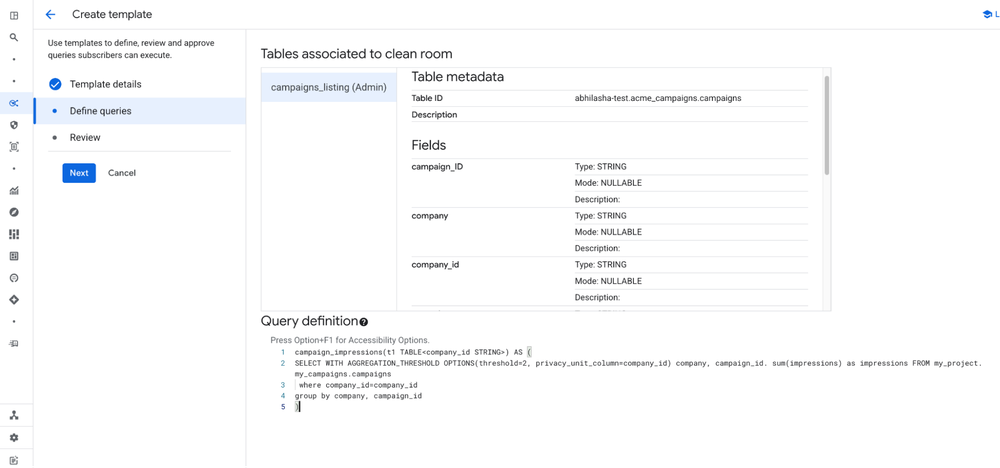
Task: Open the Review step
Action: pos(85,138)
